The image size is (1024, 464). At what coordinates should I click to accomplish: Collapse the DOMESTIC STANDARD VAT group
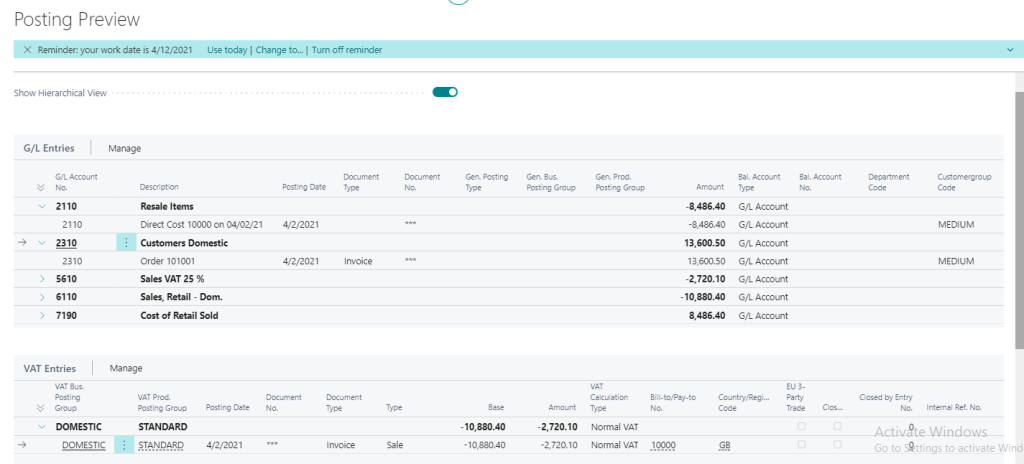coord(42,426)
